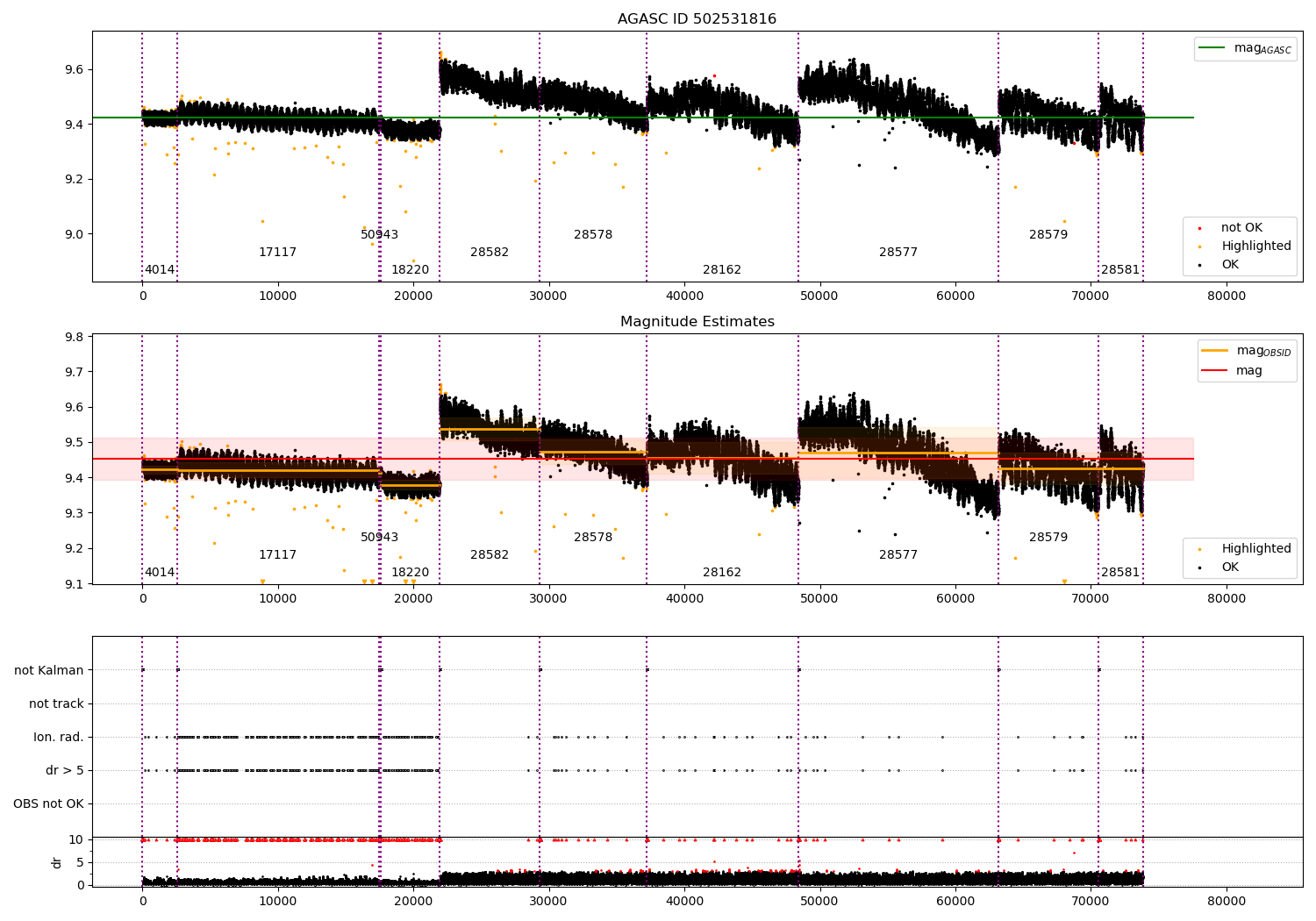Select the red "mag" legend line sample
Viewport: 1316px width, 921px height.
point(1215,370)
